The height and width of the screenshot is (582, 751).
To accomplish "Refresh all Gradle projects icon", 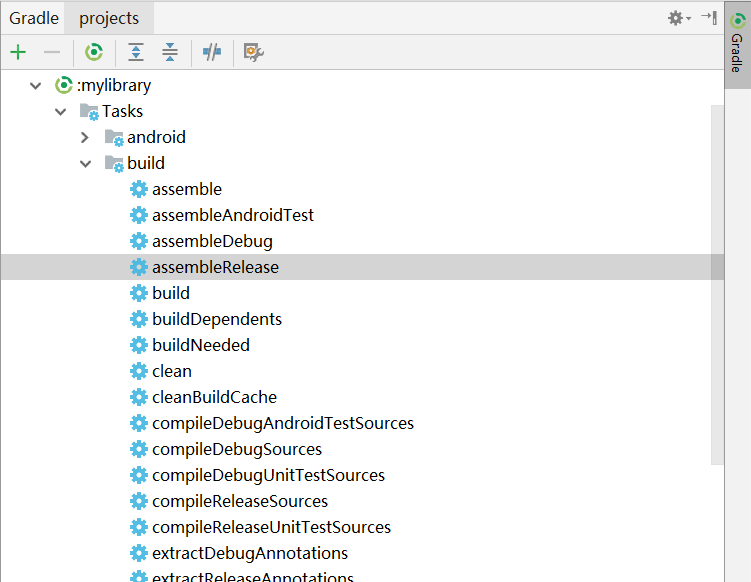I will click(x=94, y=52).
